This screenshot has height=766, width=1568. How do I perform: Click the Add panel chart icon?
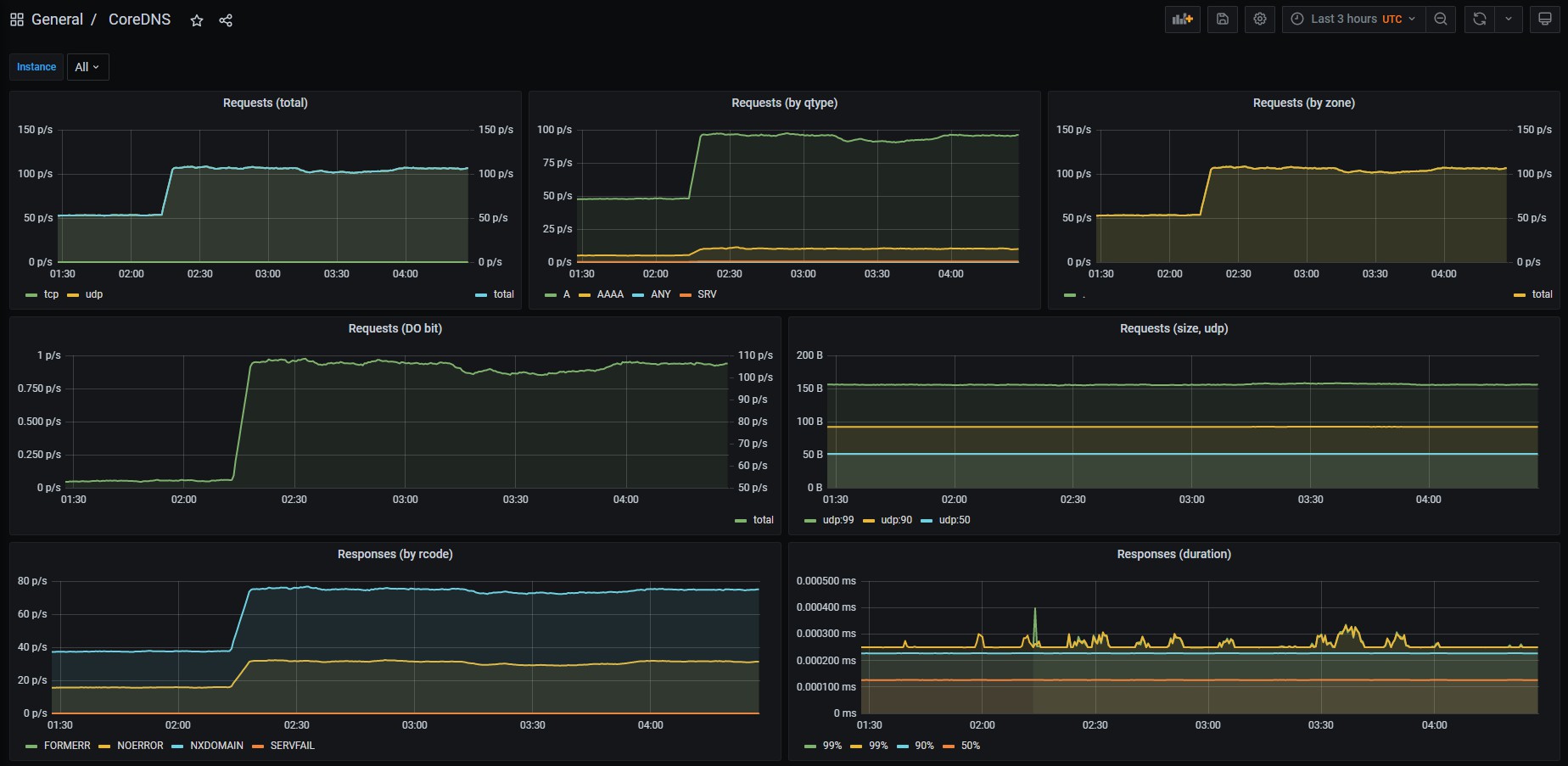(1183, 20)
